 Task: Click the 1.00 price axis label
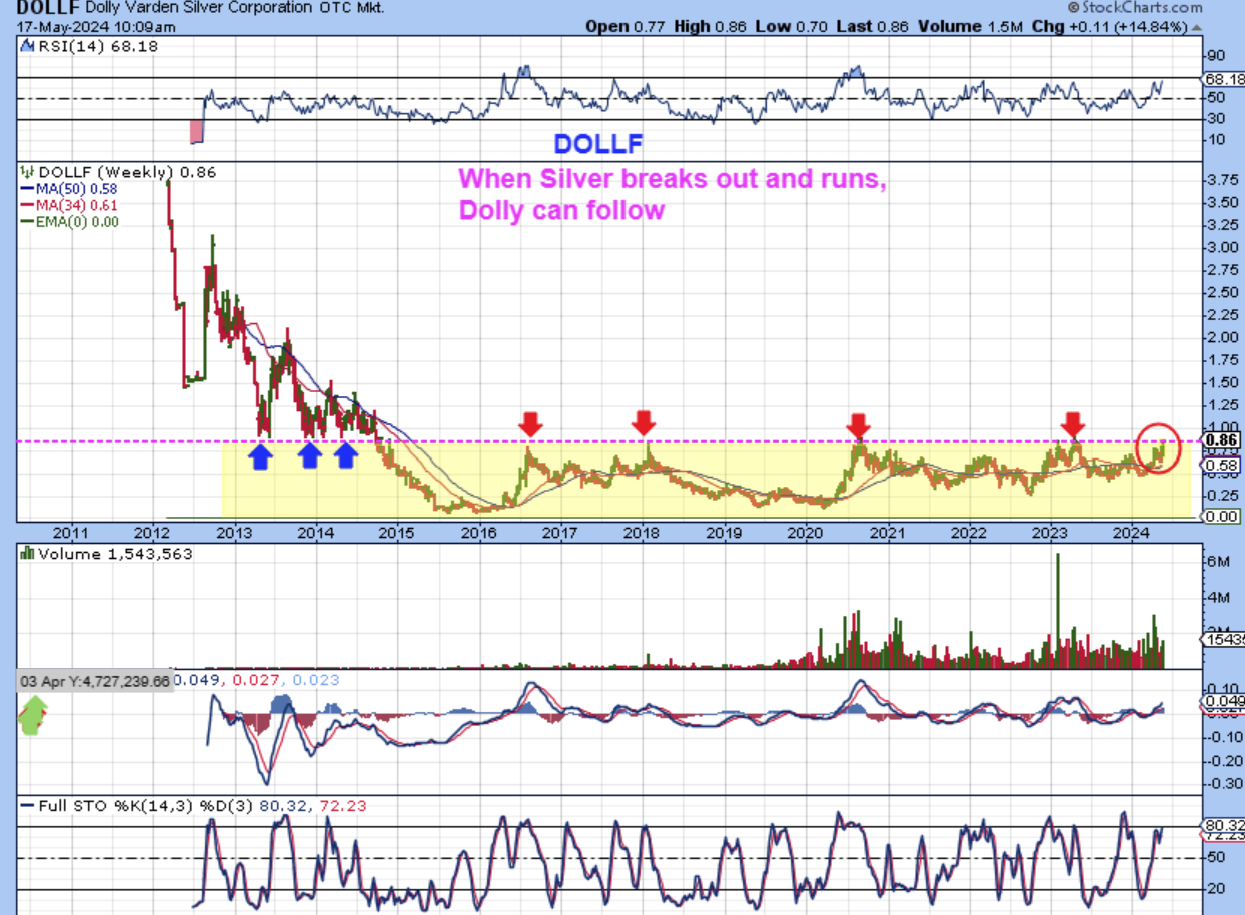(x=1224, y=427)
